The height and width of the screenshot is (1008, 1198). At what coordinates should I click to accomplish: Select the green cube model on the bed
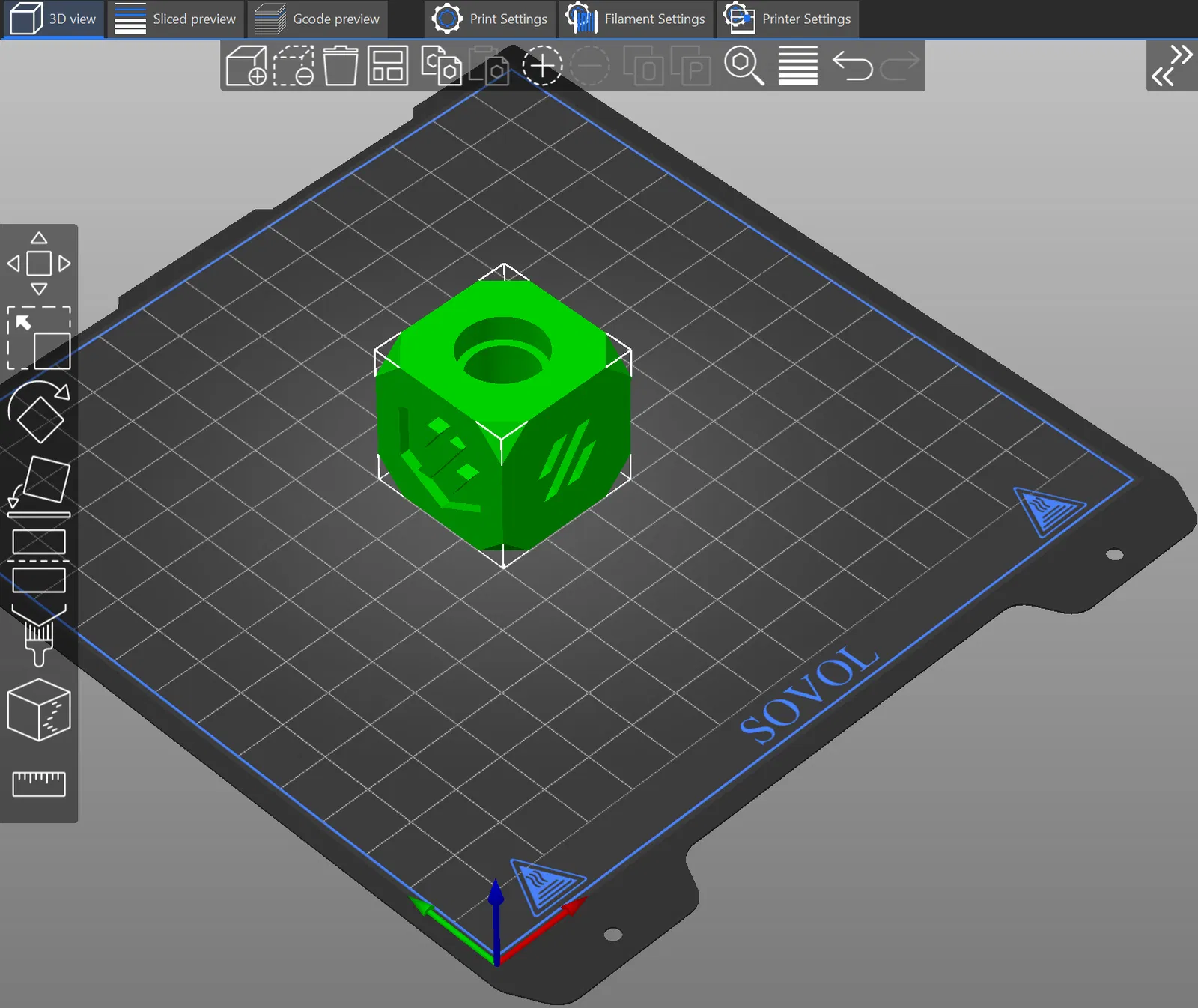[x=502, y=414]
